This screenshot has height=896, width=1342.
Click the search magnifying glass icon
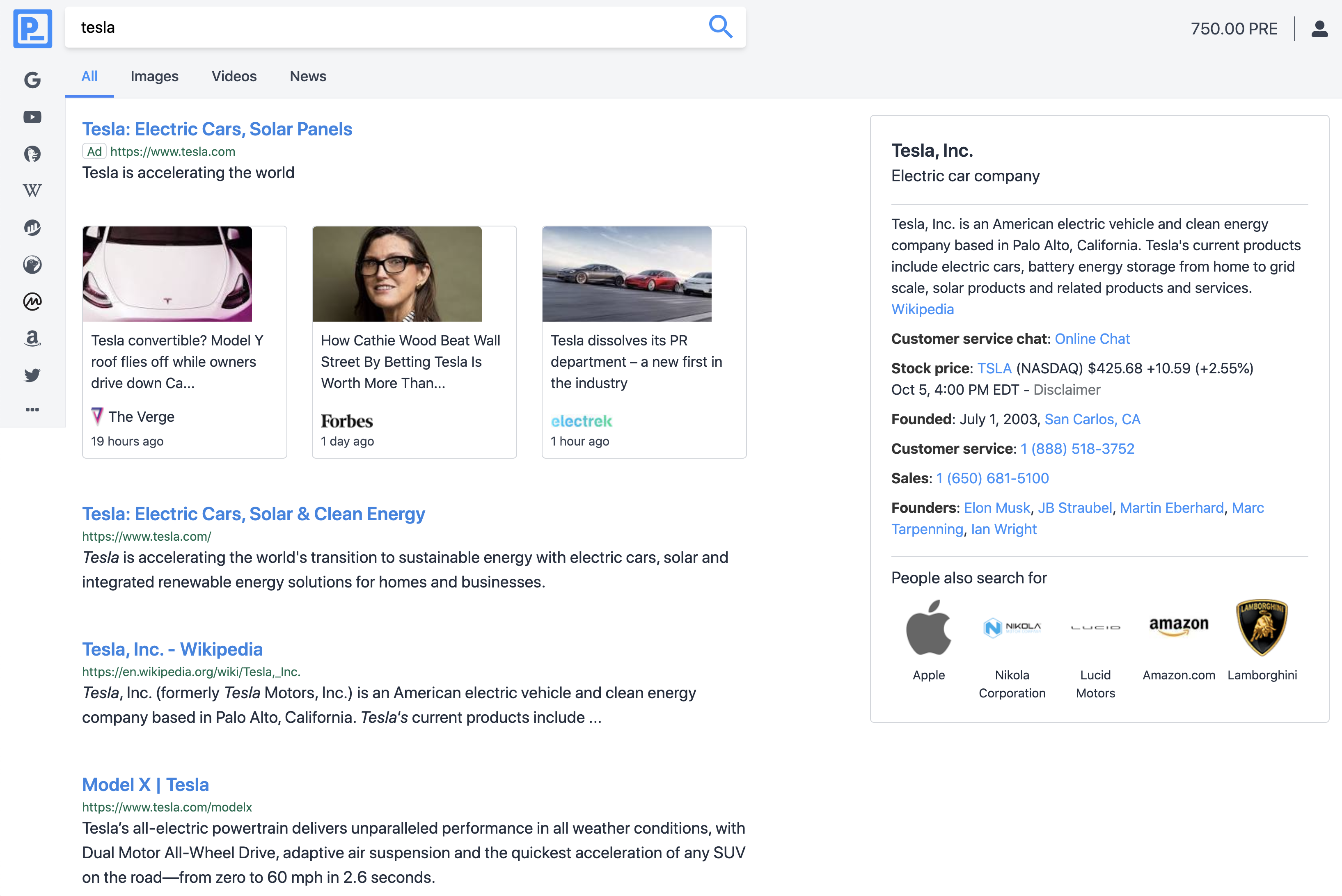click(720, 27)
